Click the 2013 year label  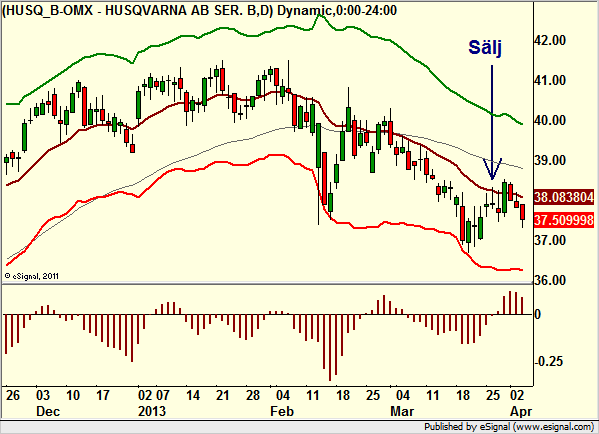152,411
